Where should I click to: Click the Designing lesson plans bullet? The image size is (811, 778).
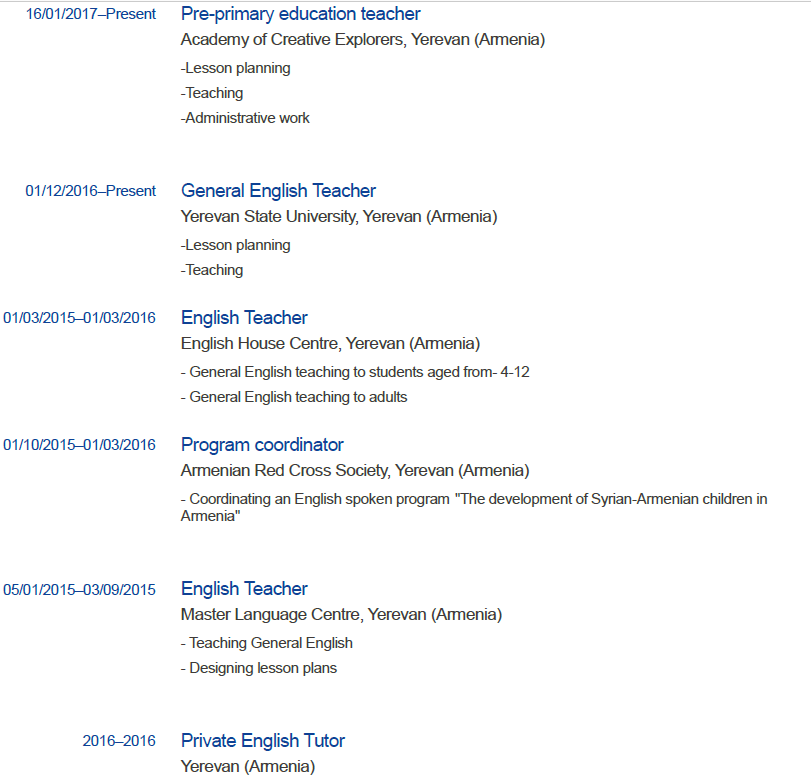[259, 668]
